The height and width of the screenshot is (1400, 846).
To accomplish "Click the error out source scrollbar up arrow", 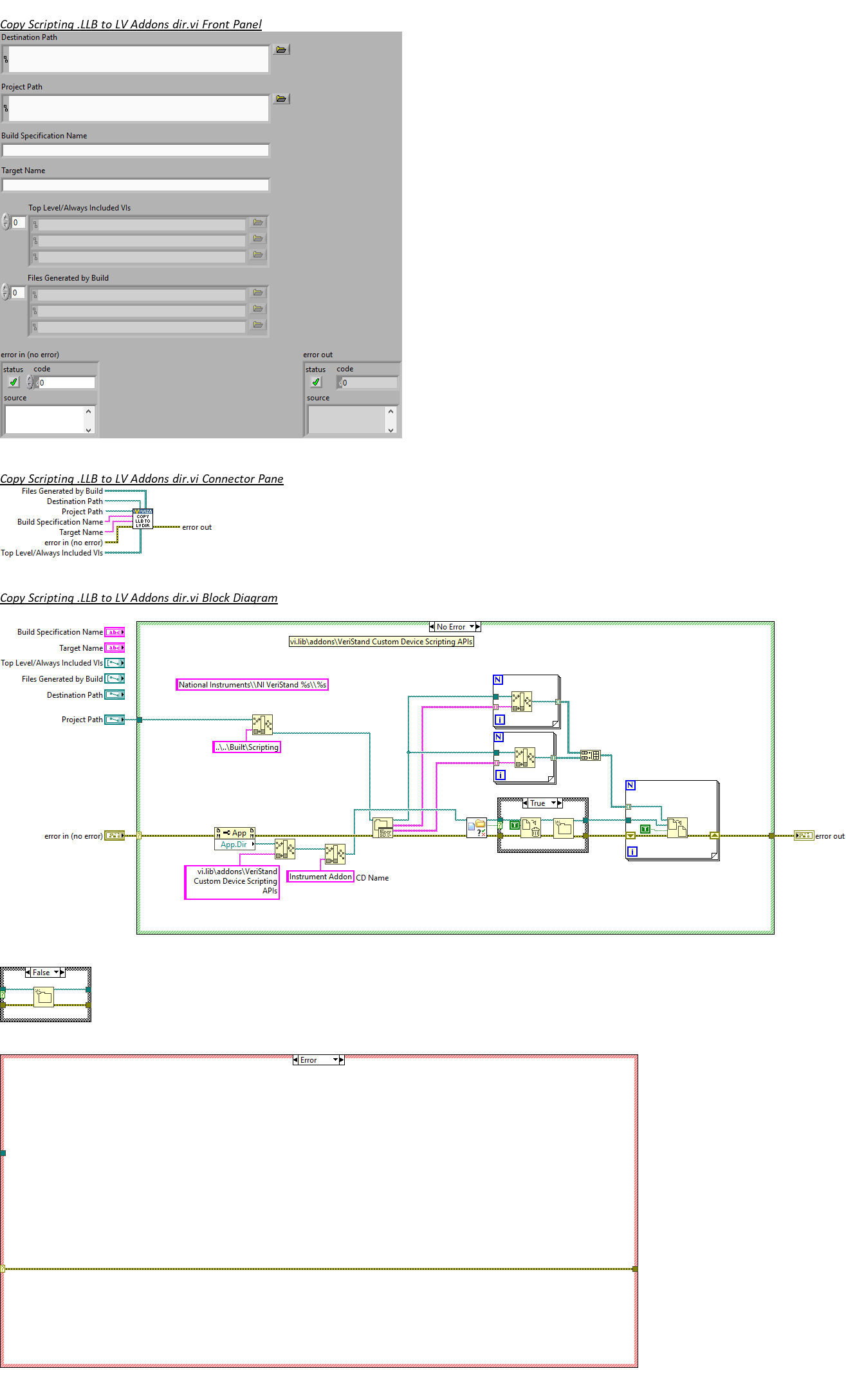I will click(391, 410).
